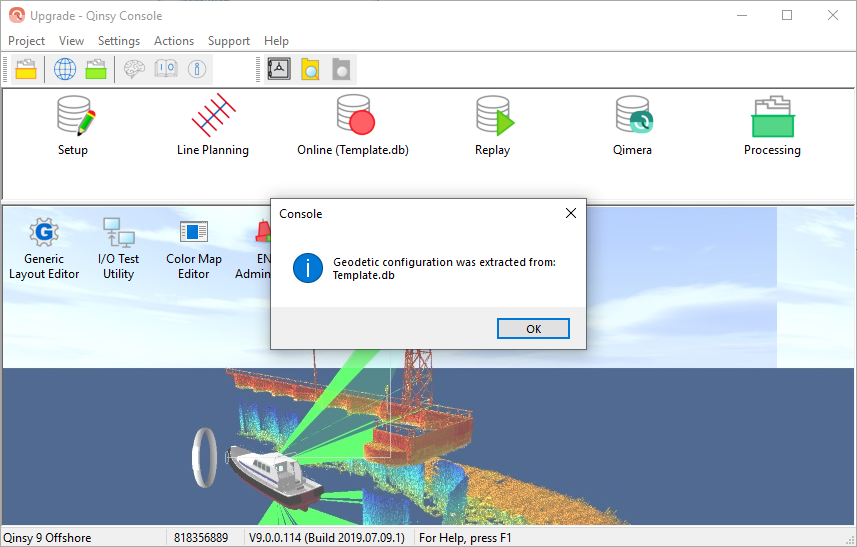This screenshot has width=857, height=547.
Task: Open Line Planning tool
Action: (213, 126)
